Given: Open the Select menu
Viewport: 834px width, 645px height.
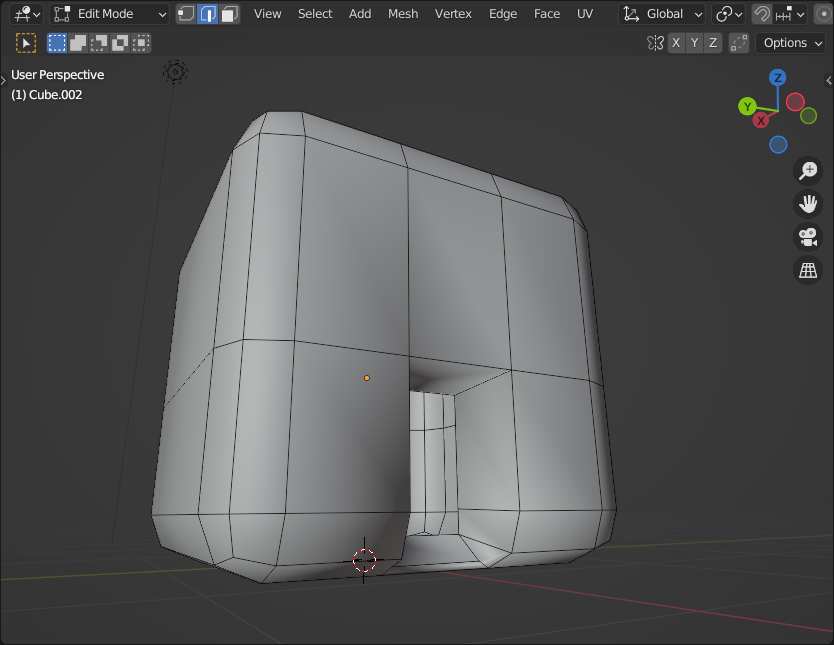Looking at the screenshot, I should point(315,14).
